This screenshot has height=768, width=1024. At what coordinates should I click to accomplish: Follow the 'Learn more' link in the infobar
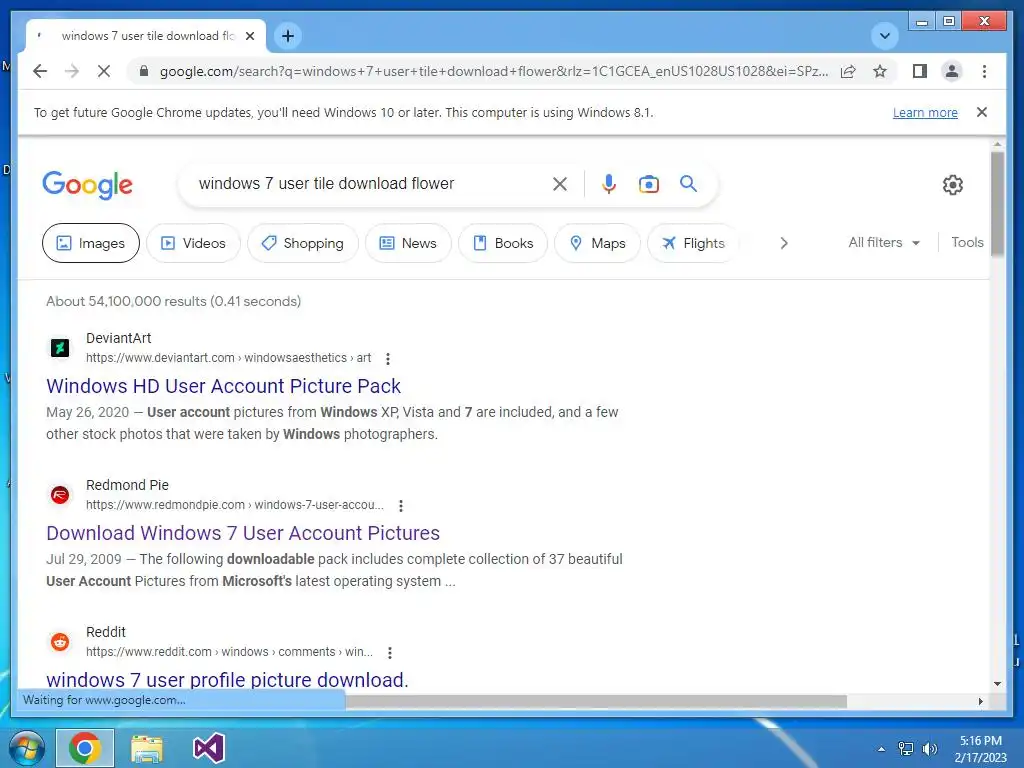point(925,112)
